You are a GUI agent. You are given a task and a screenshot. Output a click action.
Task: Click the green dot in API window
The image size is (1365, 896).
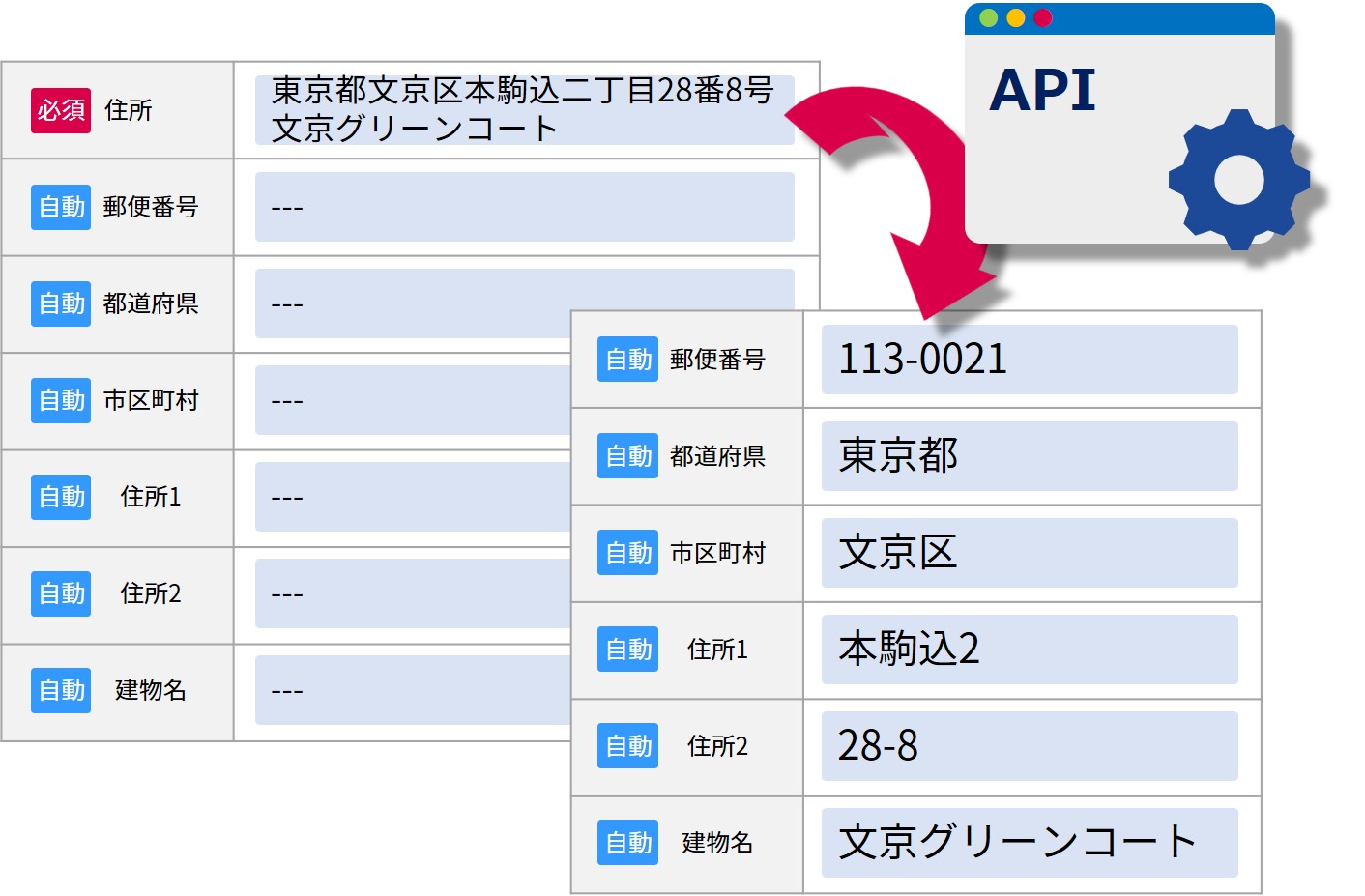tap(988, 18)
